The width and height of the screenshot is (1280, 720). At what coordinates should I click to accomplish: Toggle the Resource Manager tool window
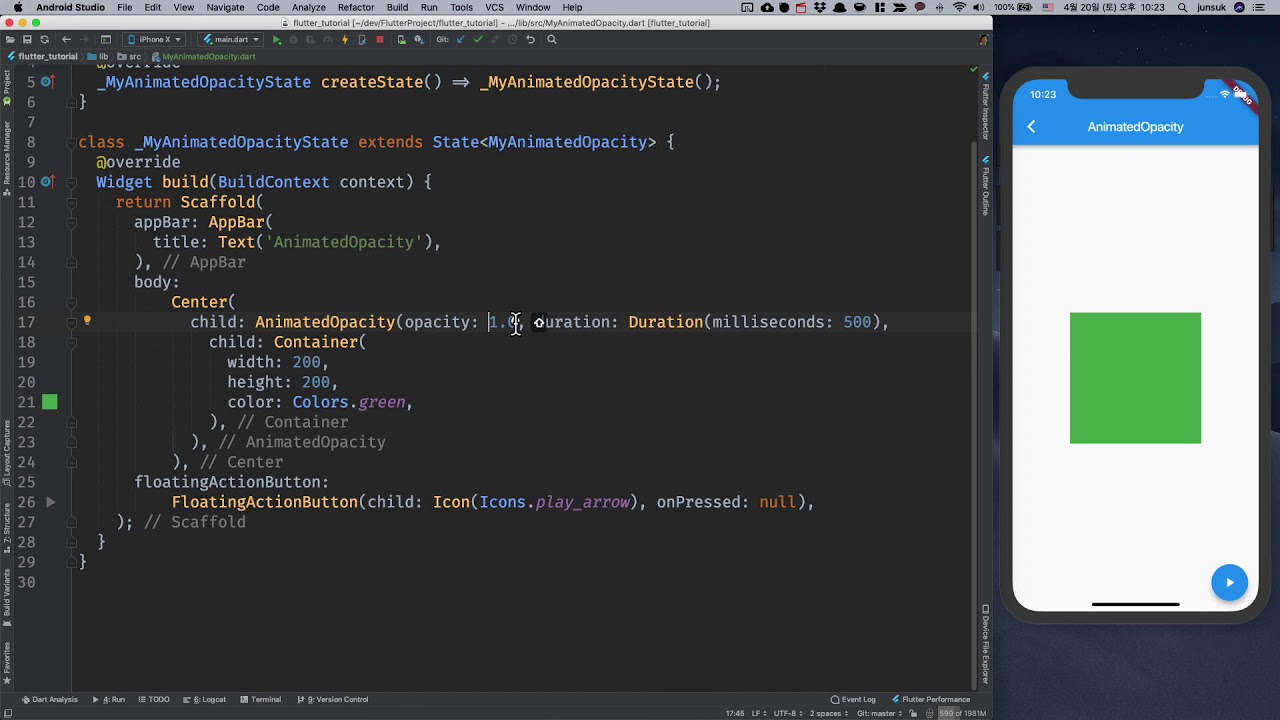coord(6,158)
